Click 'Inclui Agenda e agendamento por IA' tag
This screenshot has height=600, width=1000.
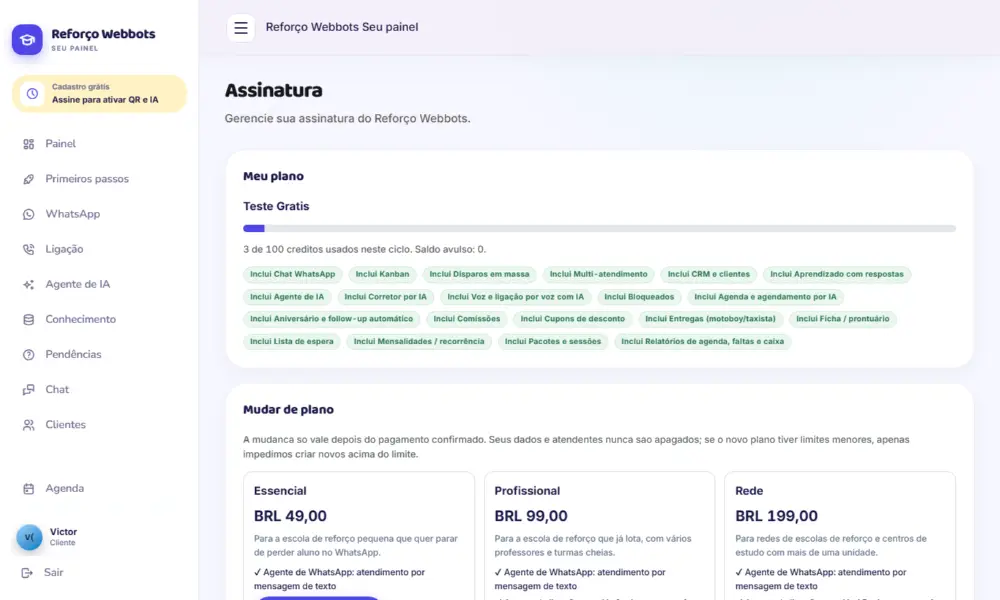tap(765, 297)
